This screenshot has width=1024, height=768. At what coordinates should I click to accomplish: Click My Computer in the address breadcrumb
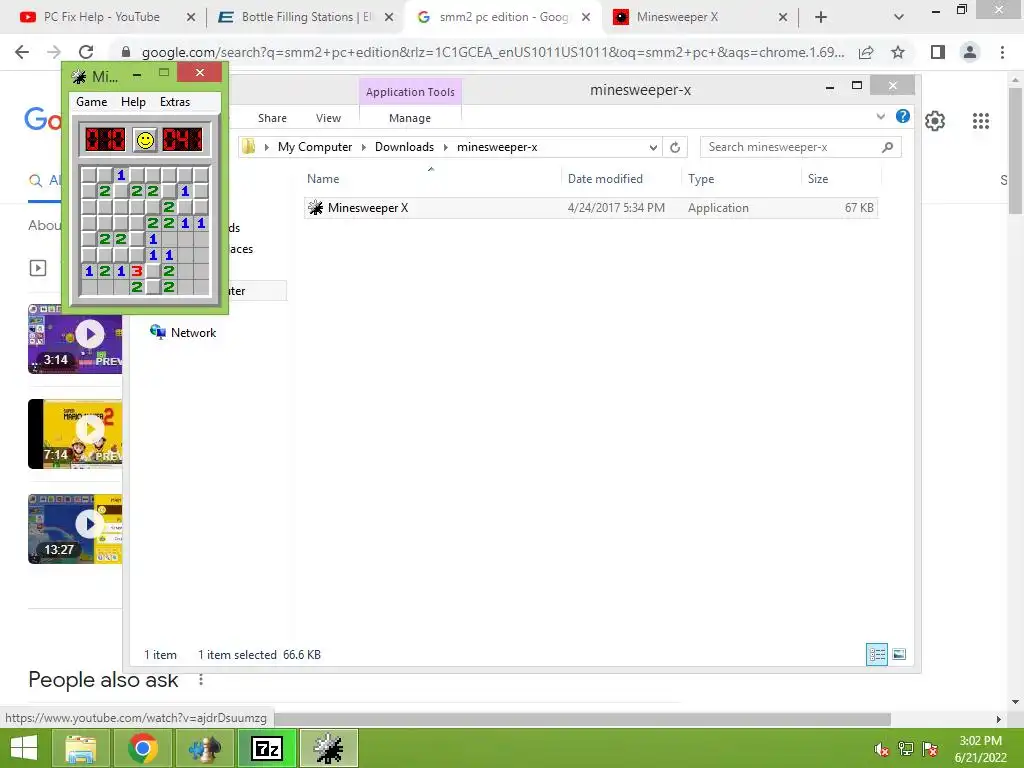coord(315,147)
